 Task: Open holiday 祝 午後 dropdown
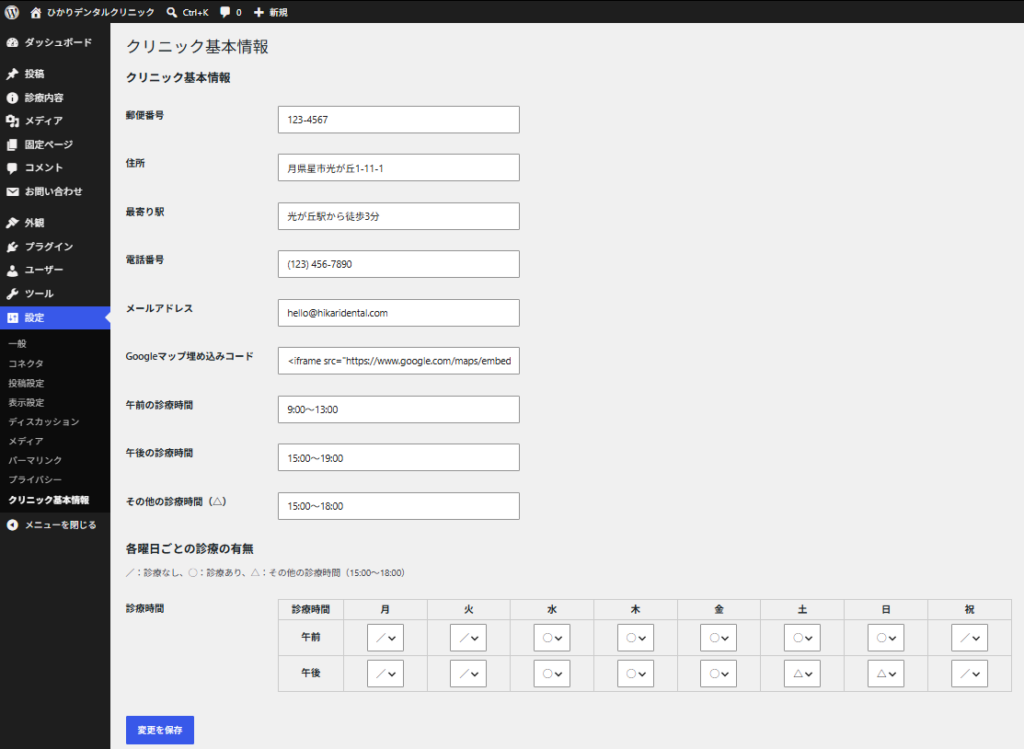969,674
